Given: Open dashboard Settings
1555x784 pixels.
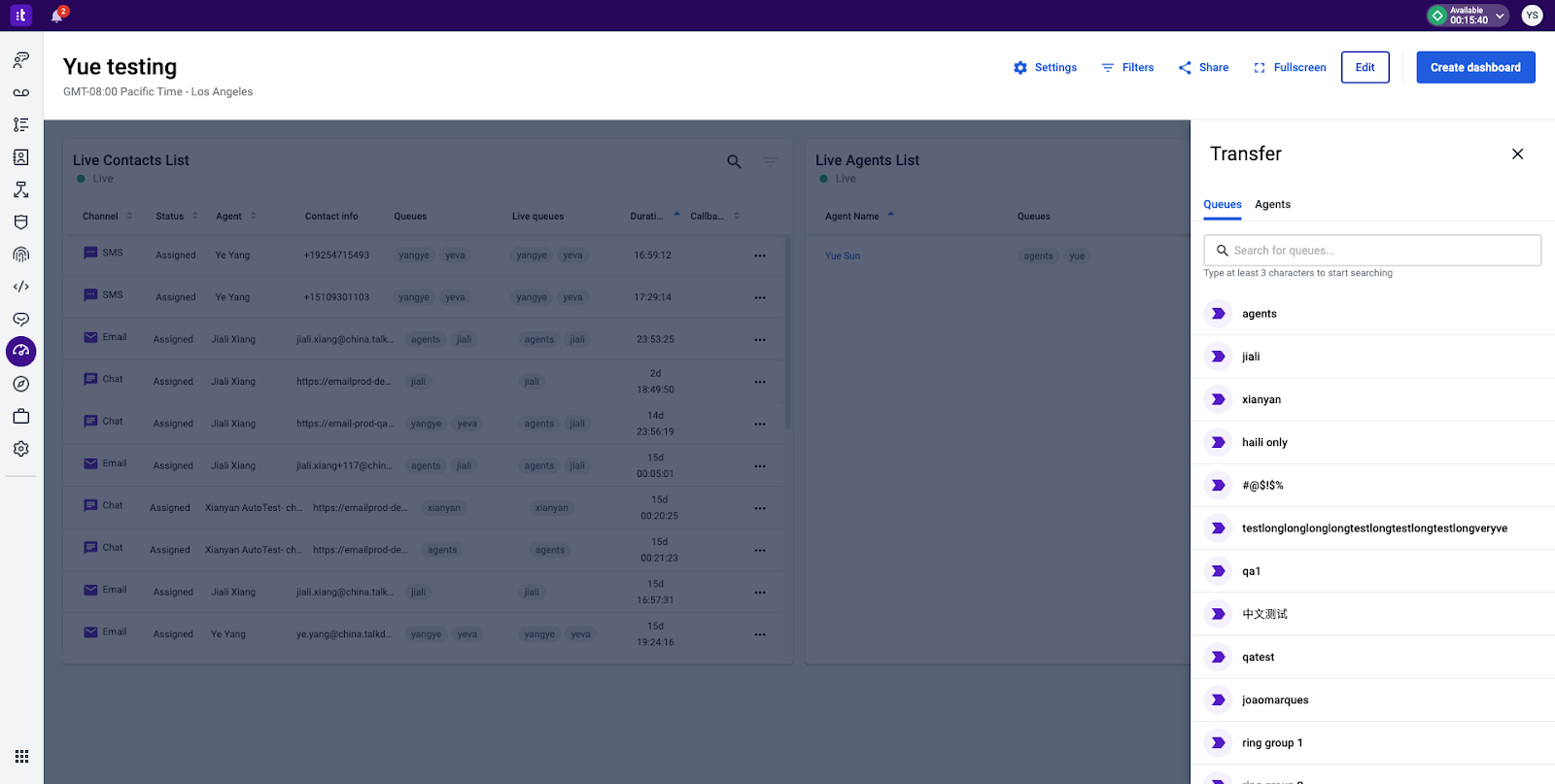Looking at the screenshot, I should (x=1045, y=67).
